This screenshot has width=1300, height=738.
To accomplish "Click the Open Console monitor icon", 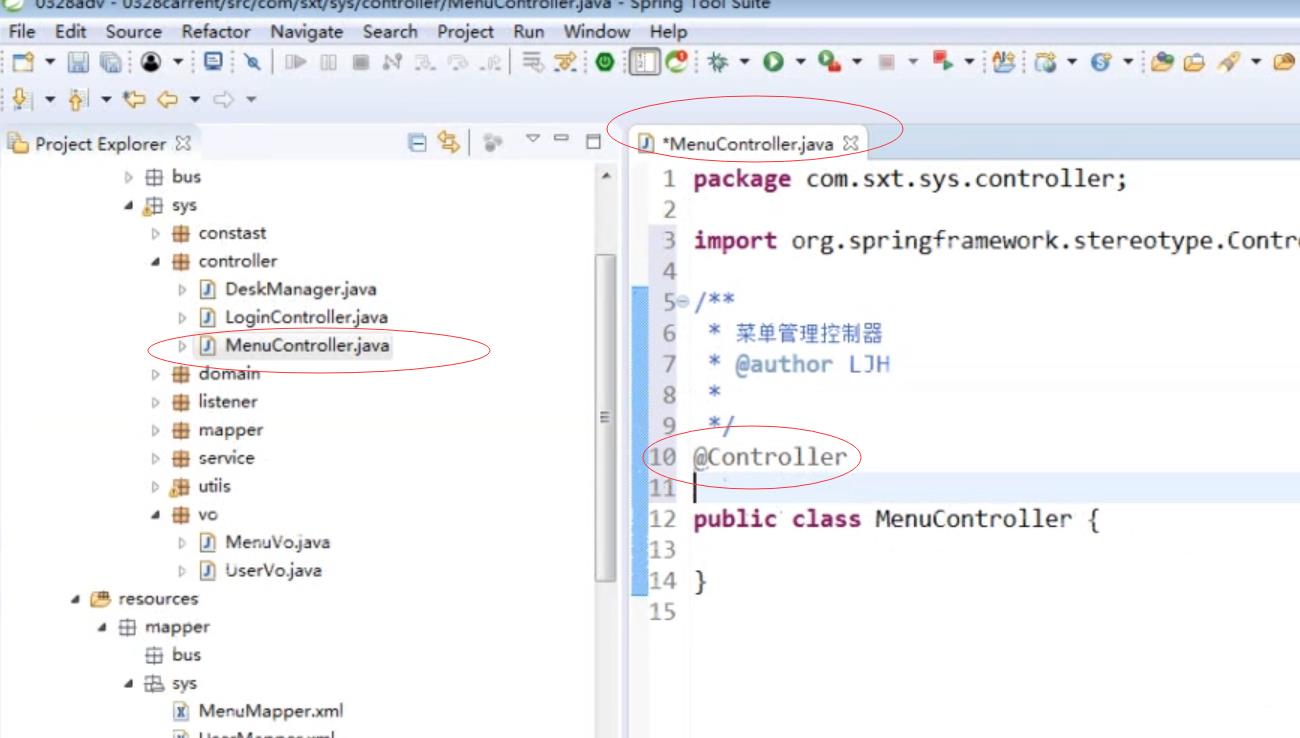I will [x=213, y=62].
